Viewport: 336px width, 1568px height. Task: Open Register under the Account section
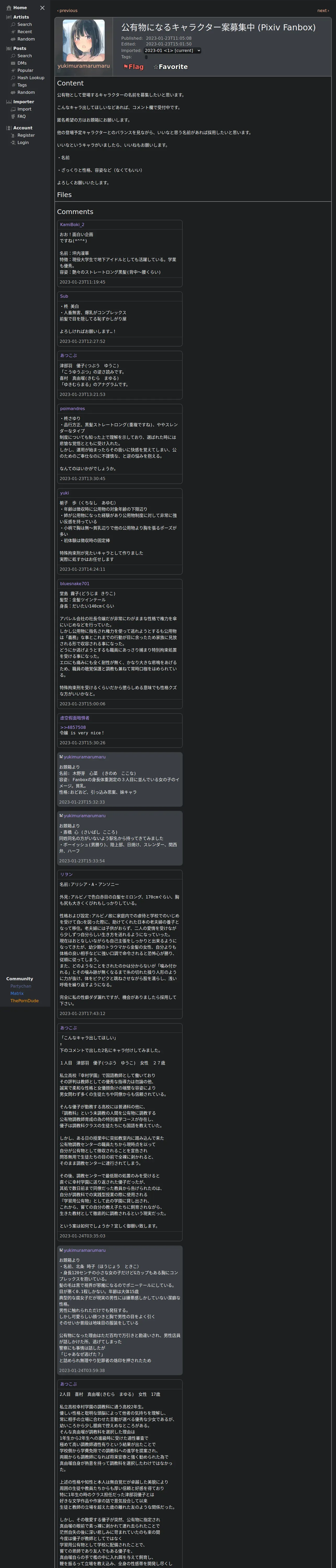pos(26,135)
